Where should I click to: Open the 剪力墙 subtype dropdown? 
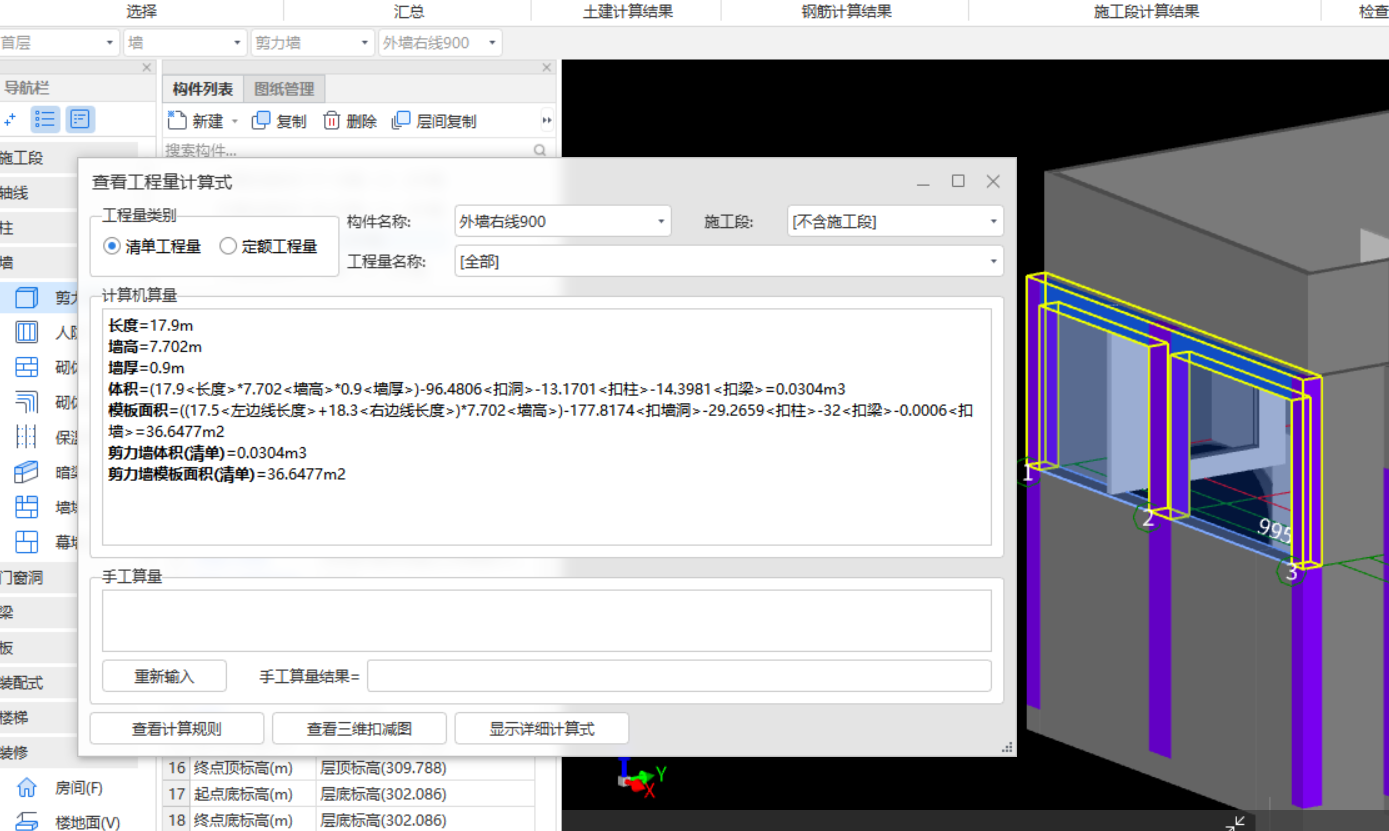pyautogui.click(x=312, y=43)
